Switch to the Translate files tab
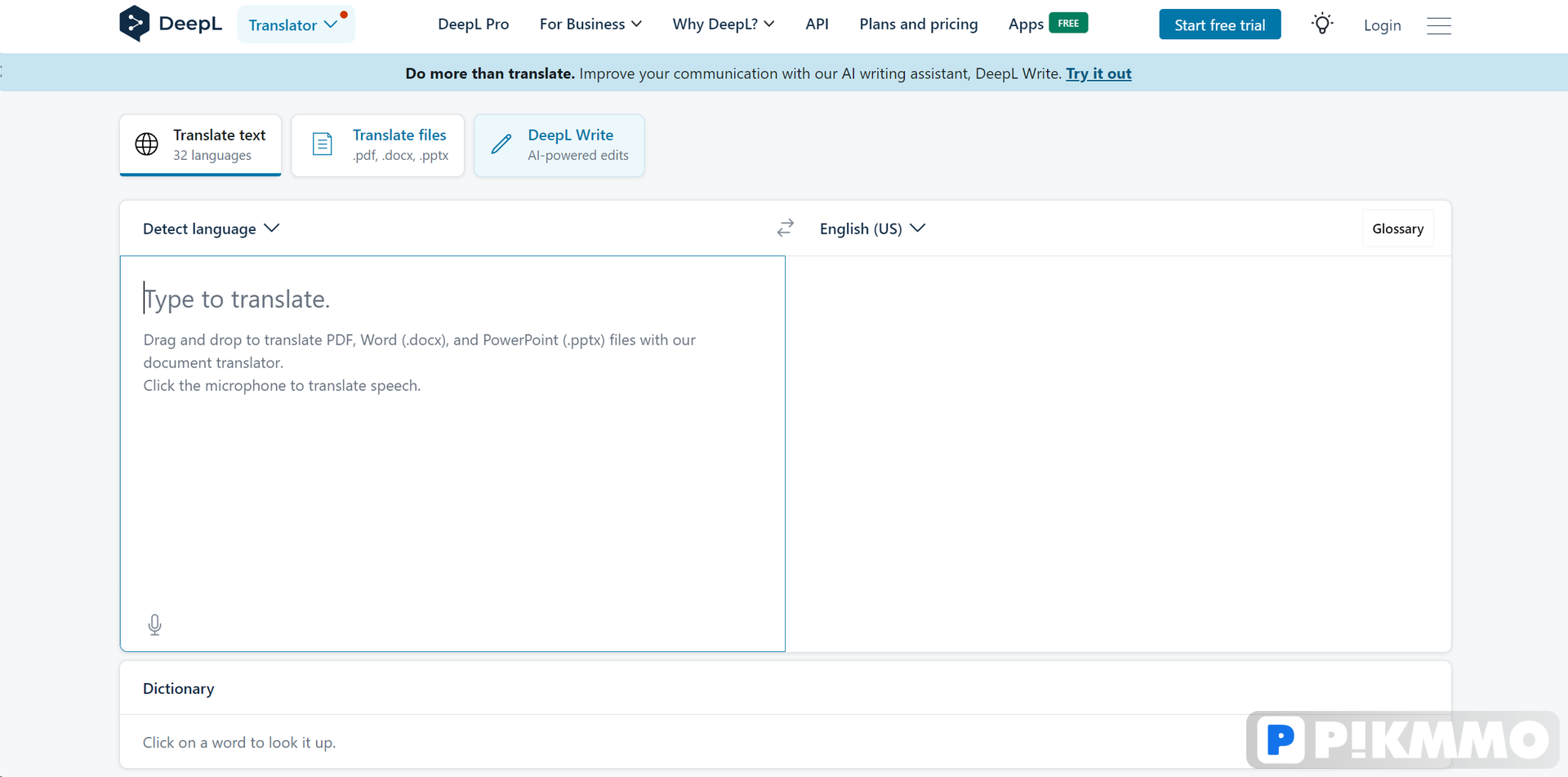Screen dimensions: 1568x777 point(377,144)
